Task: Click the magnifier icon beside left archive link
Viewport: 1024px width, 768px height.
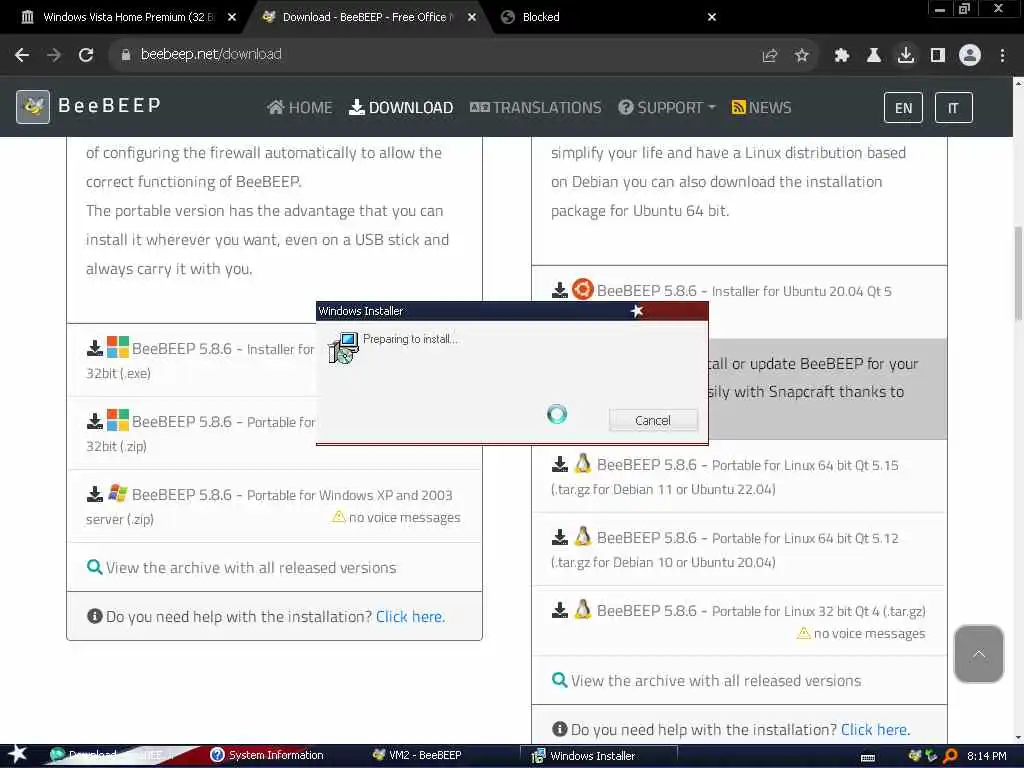Action: [x=95, y=567]
